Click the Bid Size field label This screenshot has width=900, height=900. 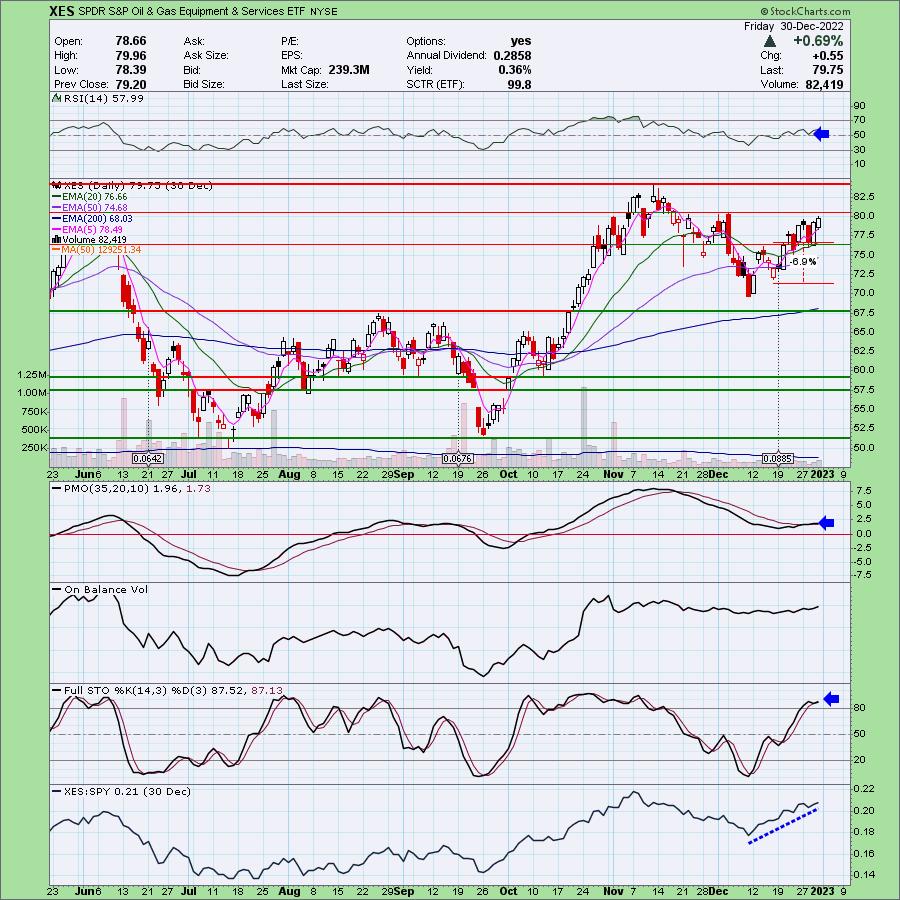[203, 84]
